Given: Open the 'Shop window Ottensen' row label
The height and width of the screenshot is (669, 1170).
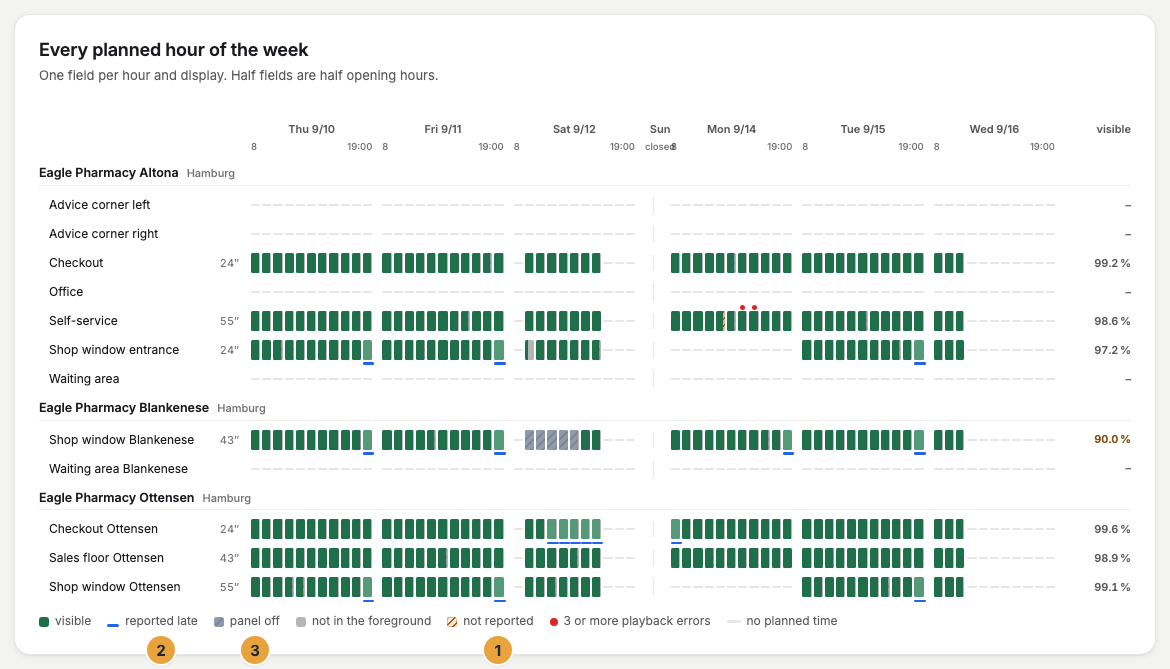Looking at the screenshot, I should 115,587.
